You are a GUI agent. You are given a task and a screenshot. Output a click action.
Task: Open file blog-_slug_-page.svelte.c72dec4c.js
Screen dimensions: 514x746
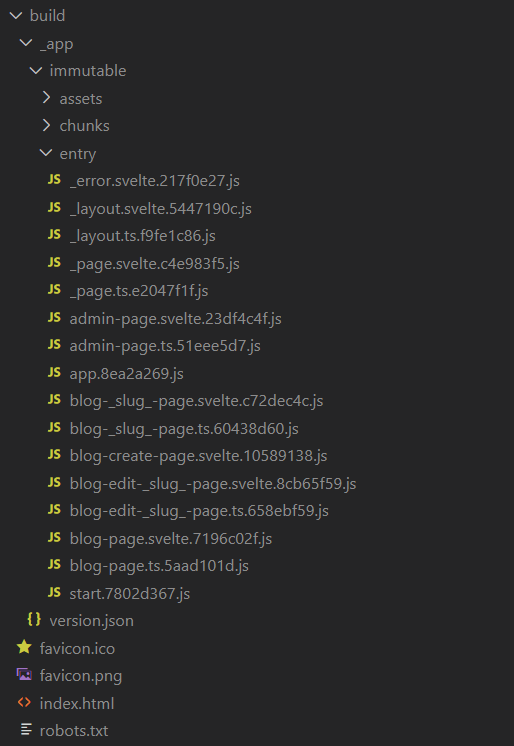pos(197,401)
